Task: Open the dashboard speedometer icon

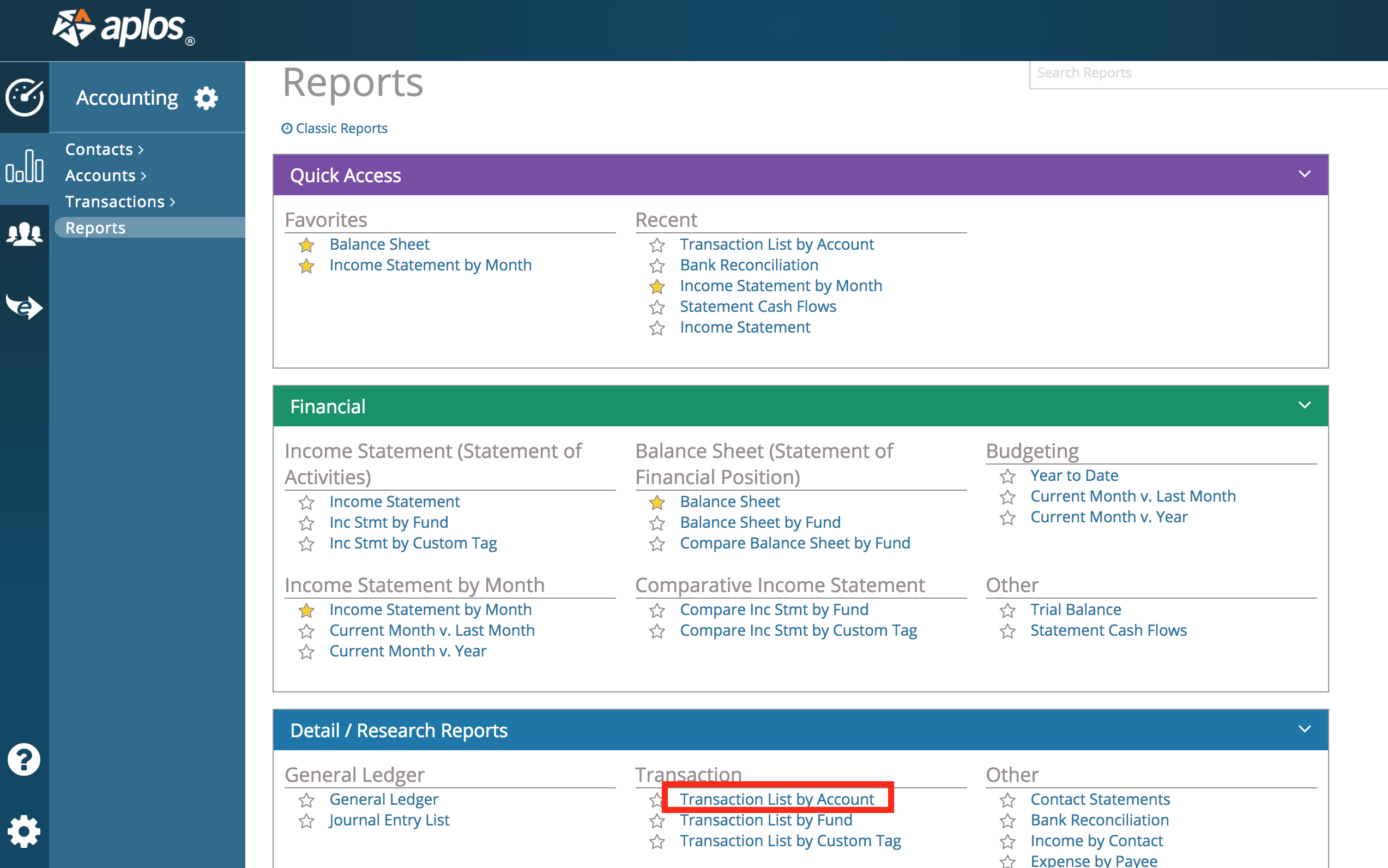Action: click(24, 98)
